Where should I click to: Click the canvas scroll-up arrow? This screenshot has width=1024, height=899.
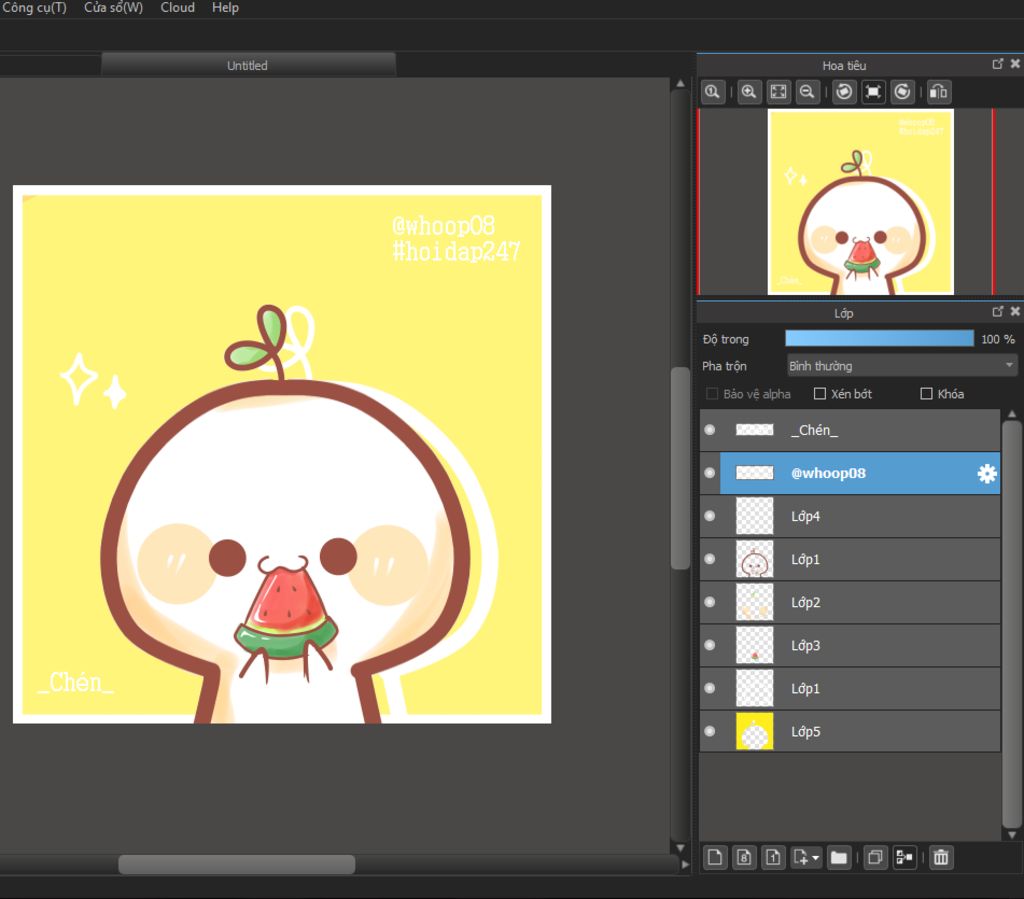coord(680,84)
